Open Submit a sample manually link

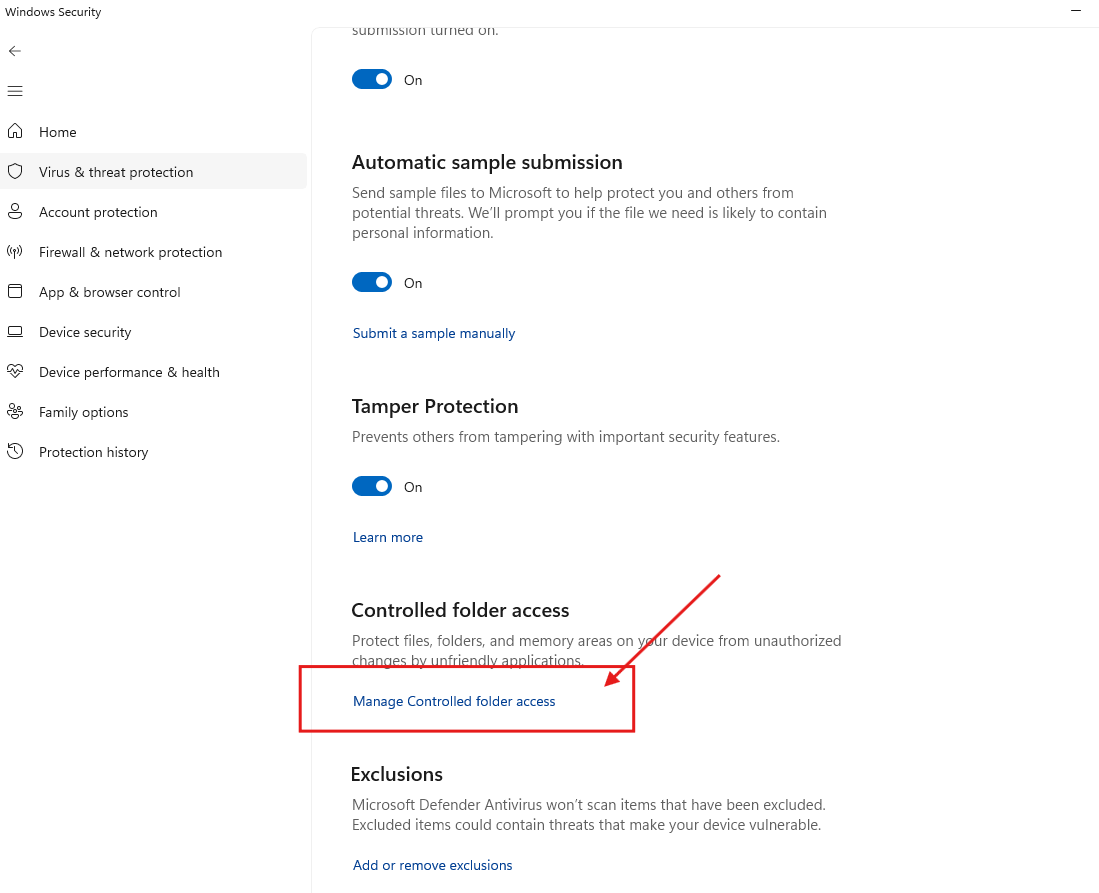coord(434,333)
